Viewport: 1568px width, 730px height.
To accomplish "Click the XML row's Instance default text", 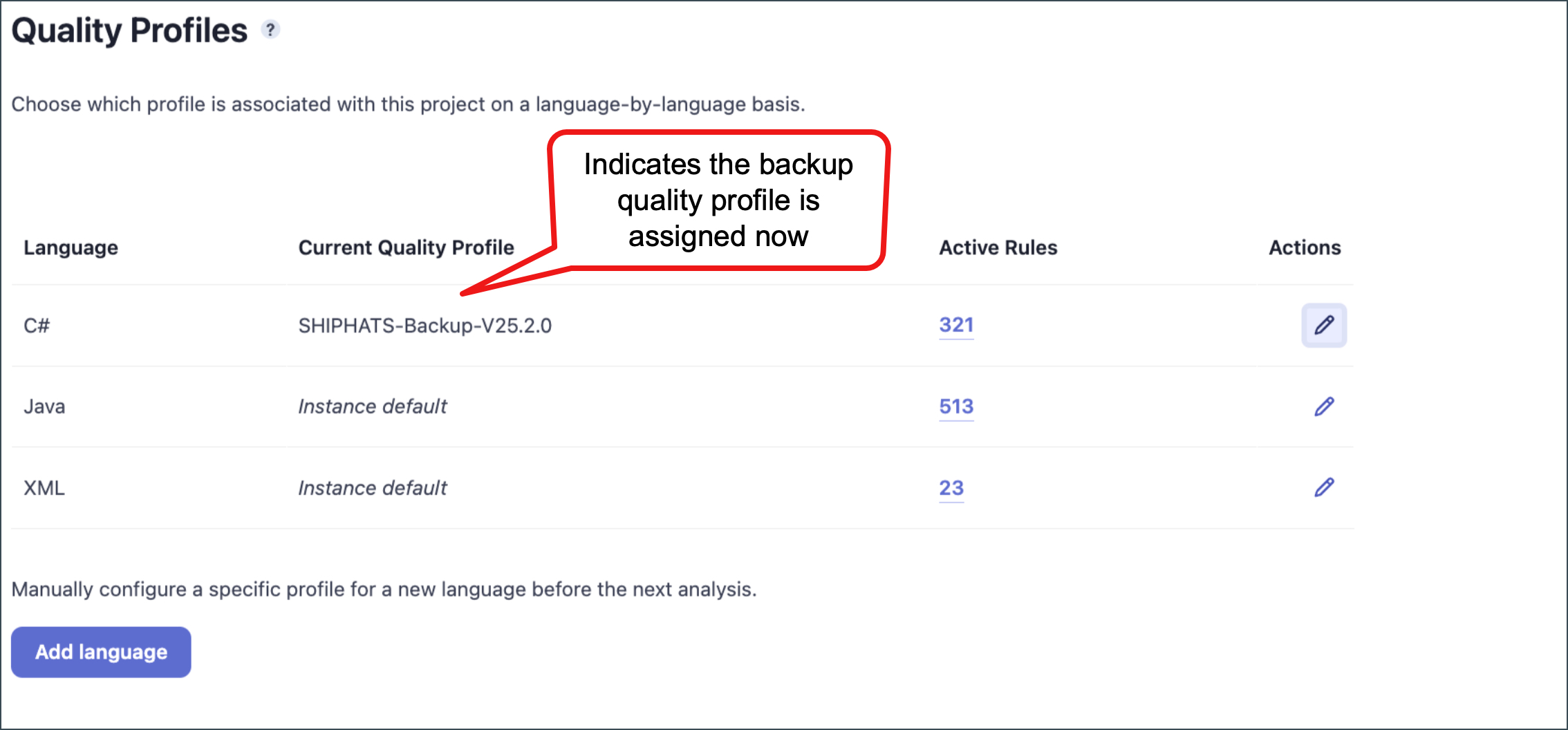I will point(372,488).
